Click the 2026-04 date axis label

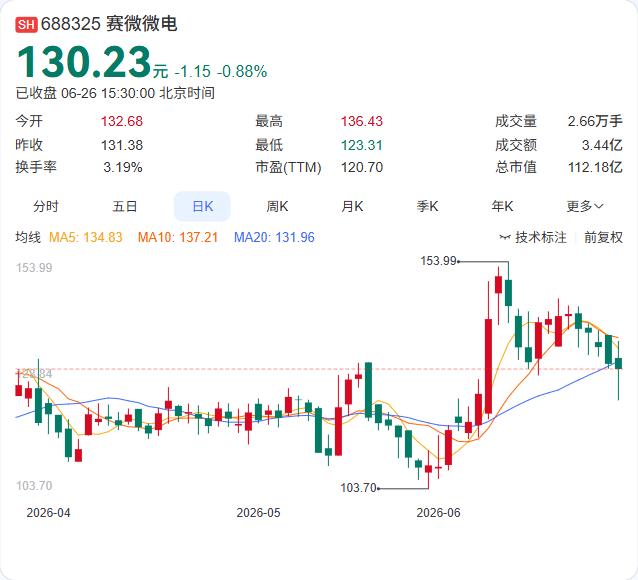click(48, 512)
